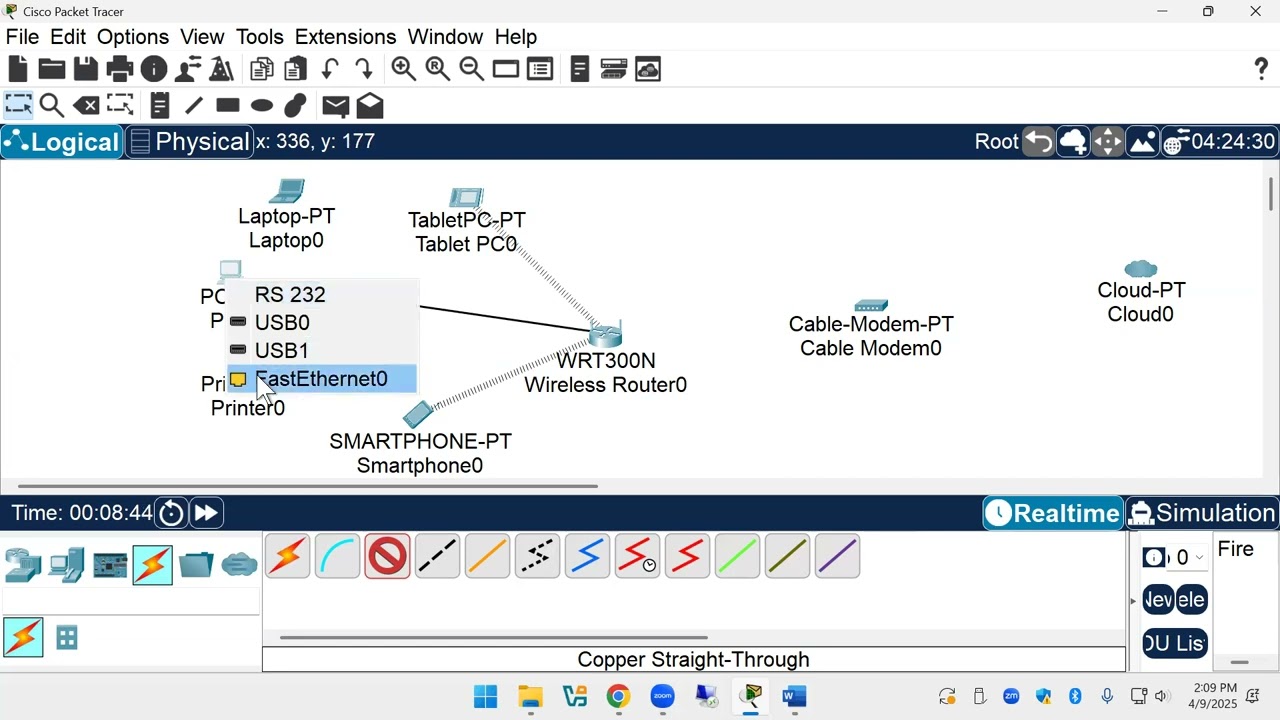1280x720 pixels.
Task: Pick the Delete tool
Action: click(x=86, y=105)
